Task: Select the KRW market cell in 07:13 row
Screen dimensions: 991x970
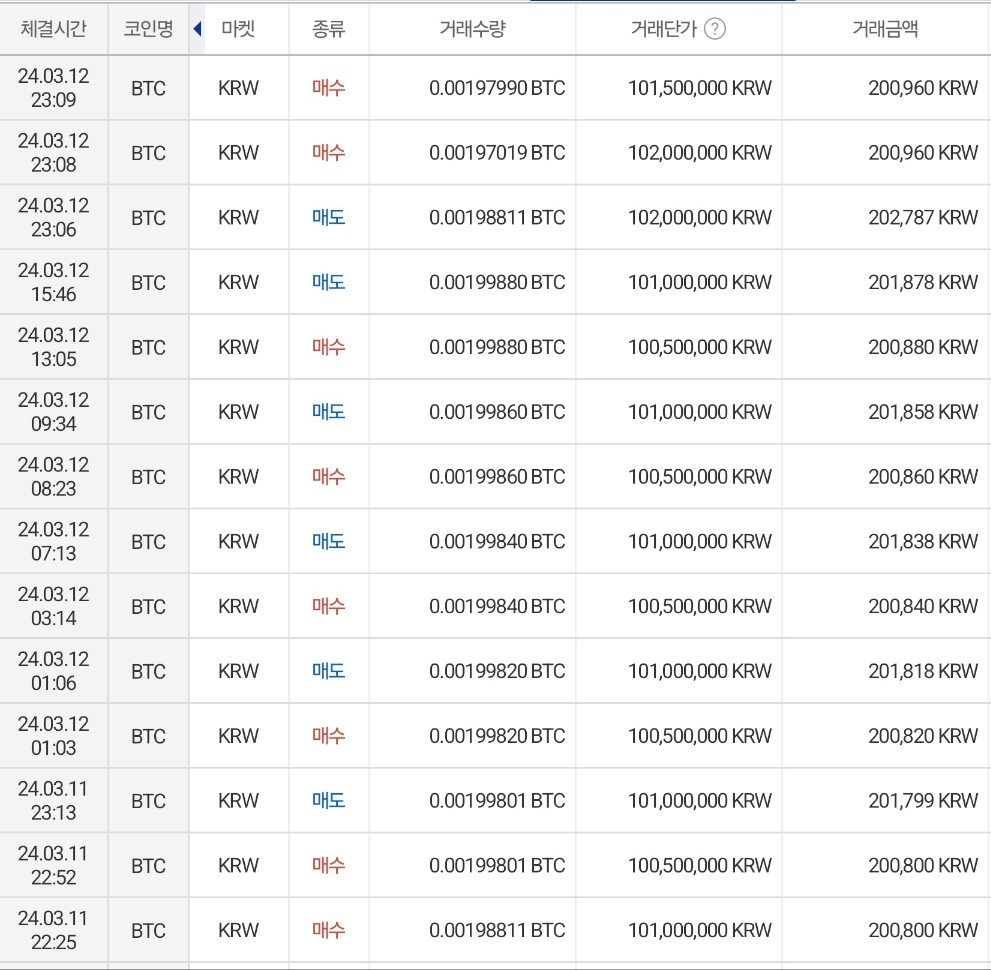Action: point(238,542)
